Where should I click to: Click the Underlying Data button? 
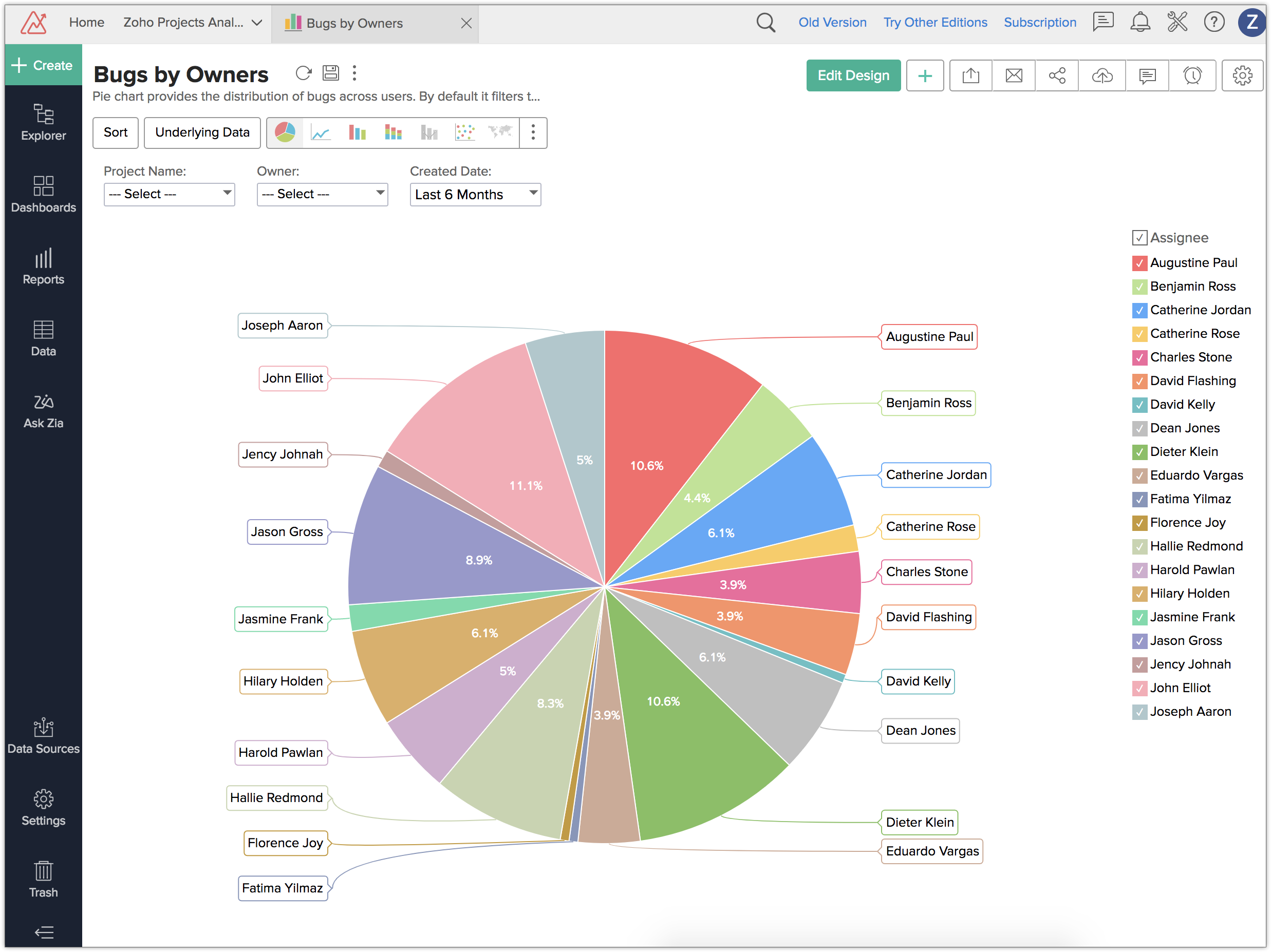(x=202, y=132)
